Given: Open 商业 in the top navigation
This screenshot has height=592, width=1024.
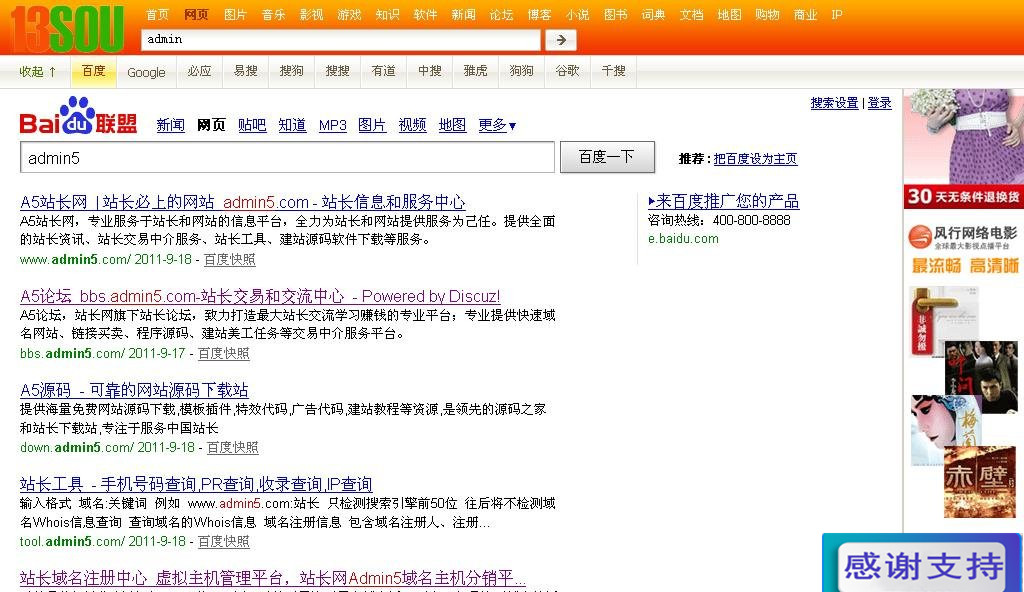Looking at the screenshot, I should tap(805, 14).
